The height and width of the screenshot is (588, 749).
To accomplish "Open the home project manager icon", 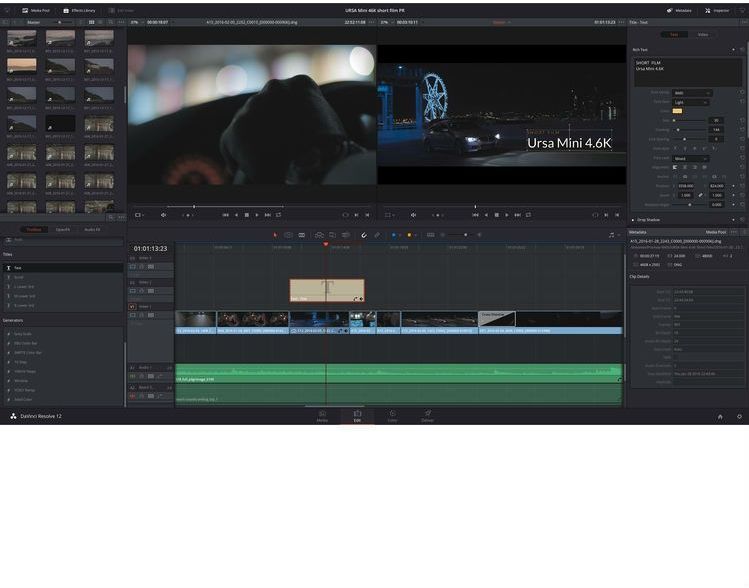I will click(720, 417).
